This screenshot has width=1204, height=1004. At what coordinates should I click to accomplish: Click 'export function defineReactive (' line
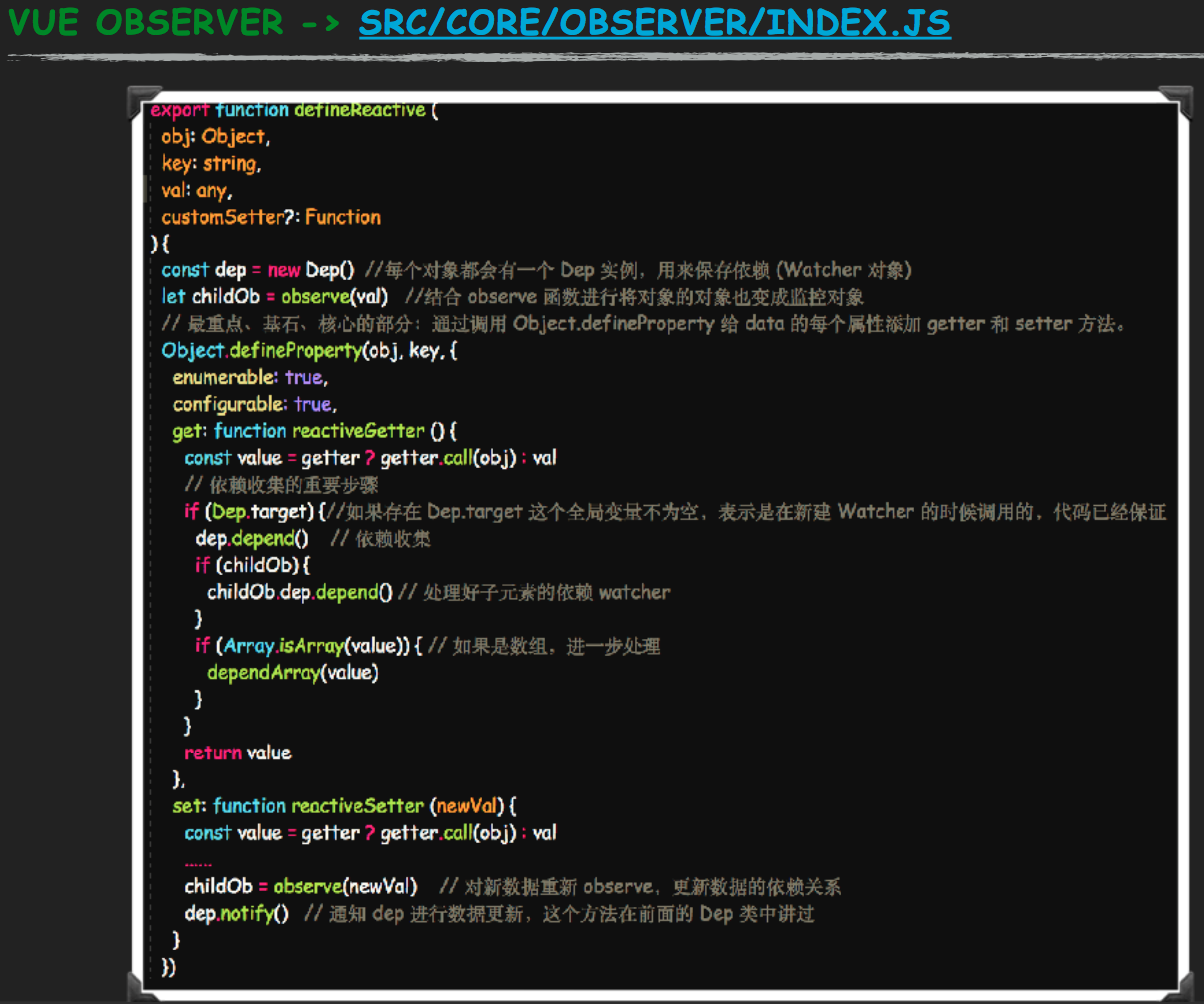[x=295, y=110]
